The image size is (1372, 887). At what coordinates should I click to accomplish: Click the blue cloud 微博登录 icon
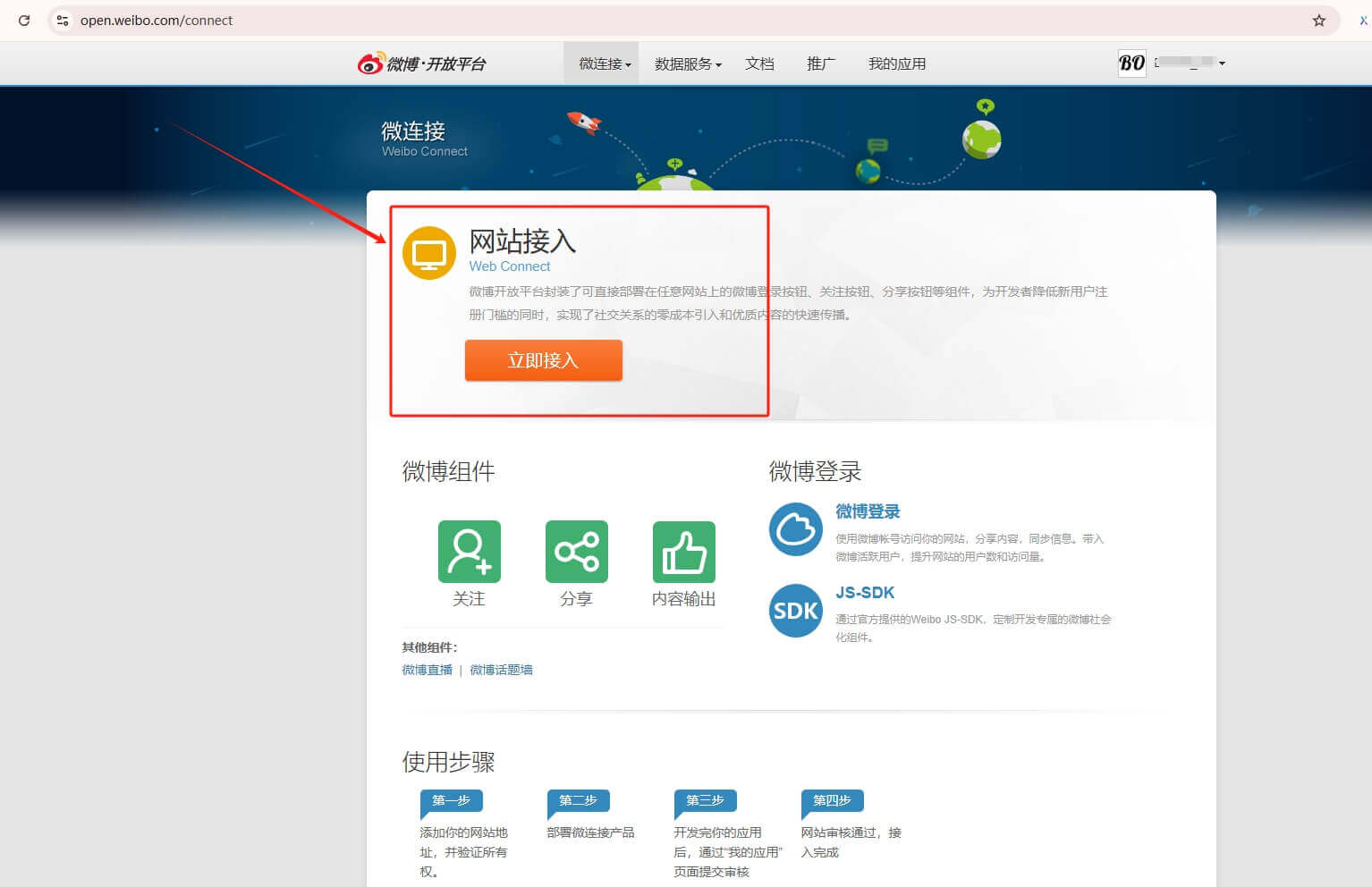[x=795, y=529]
